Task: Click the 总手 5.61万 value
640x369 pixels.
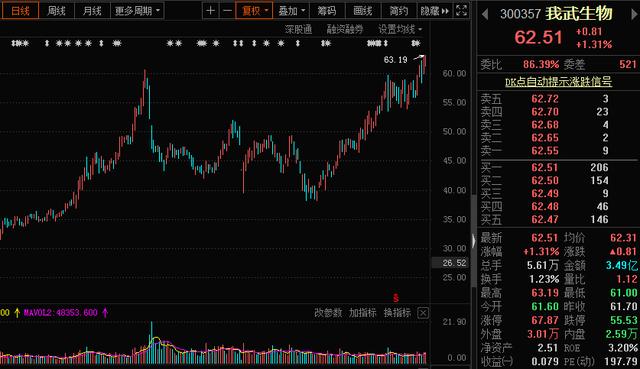Action: click(x=542, y=266)
